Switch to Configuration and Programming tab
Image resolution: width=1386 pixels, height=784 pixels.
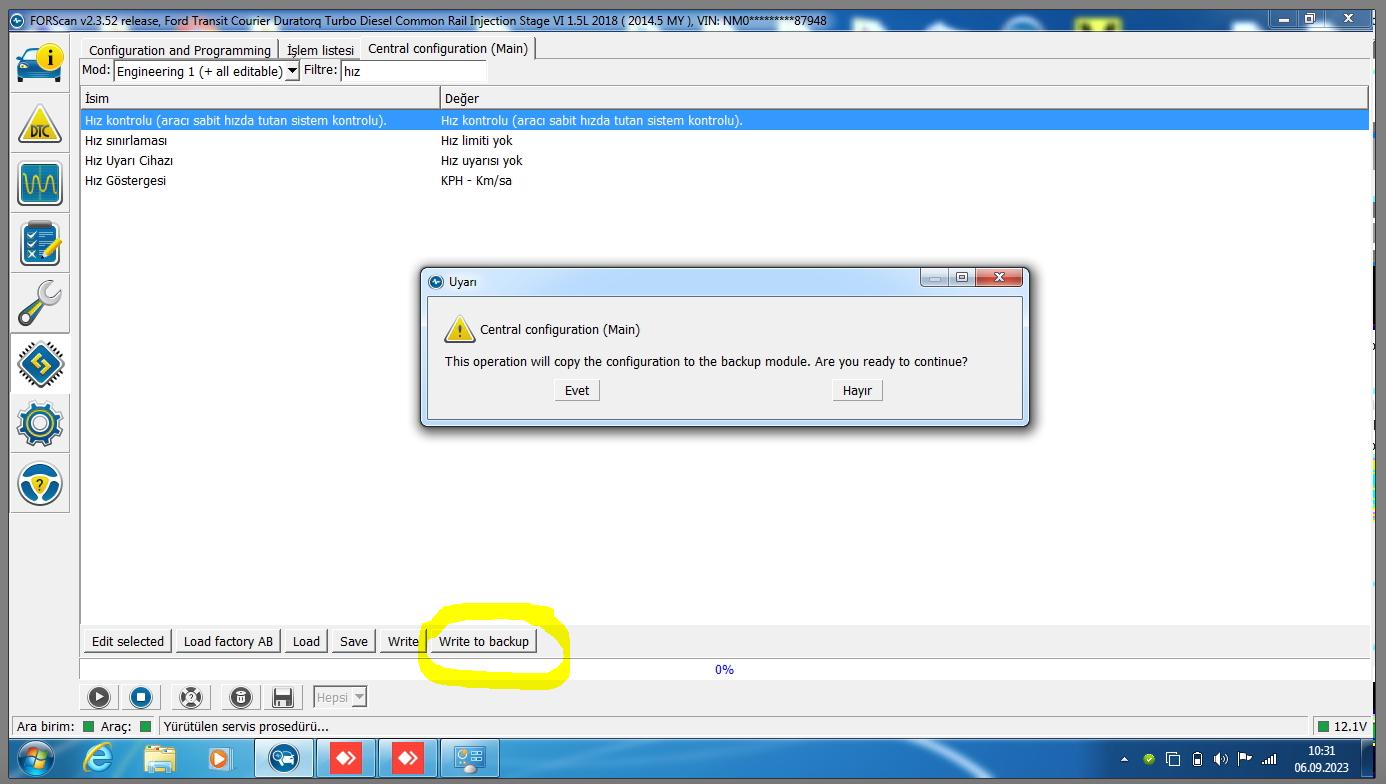click(179, 50)
